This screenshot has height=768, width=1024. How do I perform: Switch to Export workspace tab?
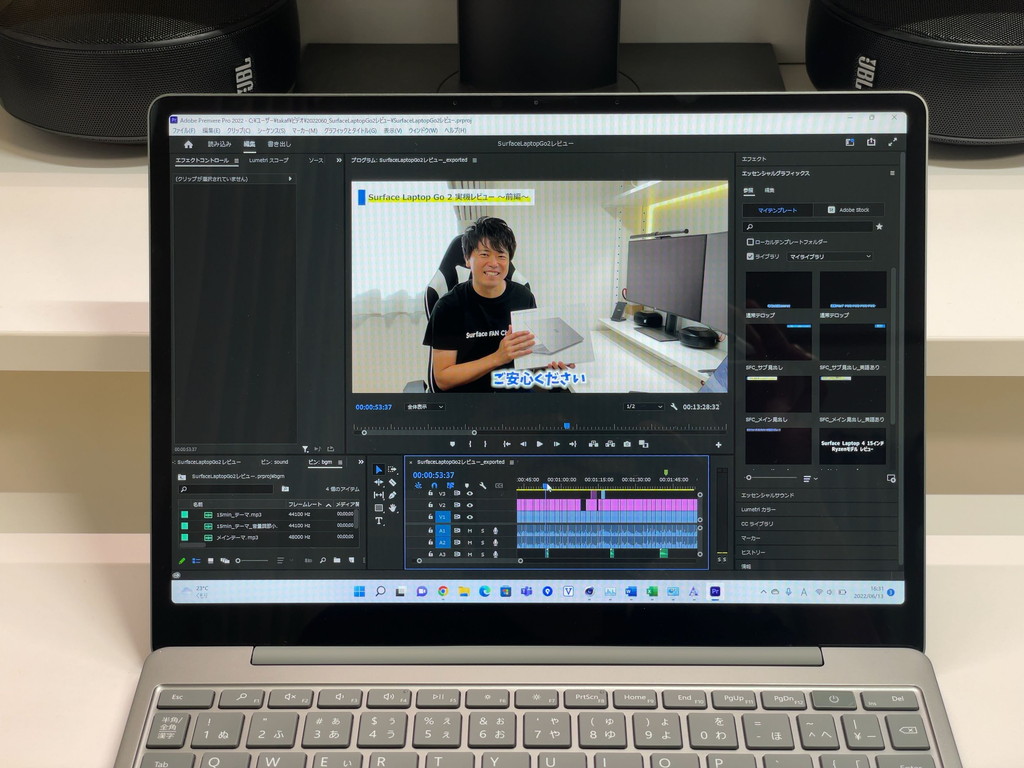click(x=279, y=144)
